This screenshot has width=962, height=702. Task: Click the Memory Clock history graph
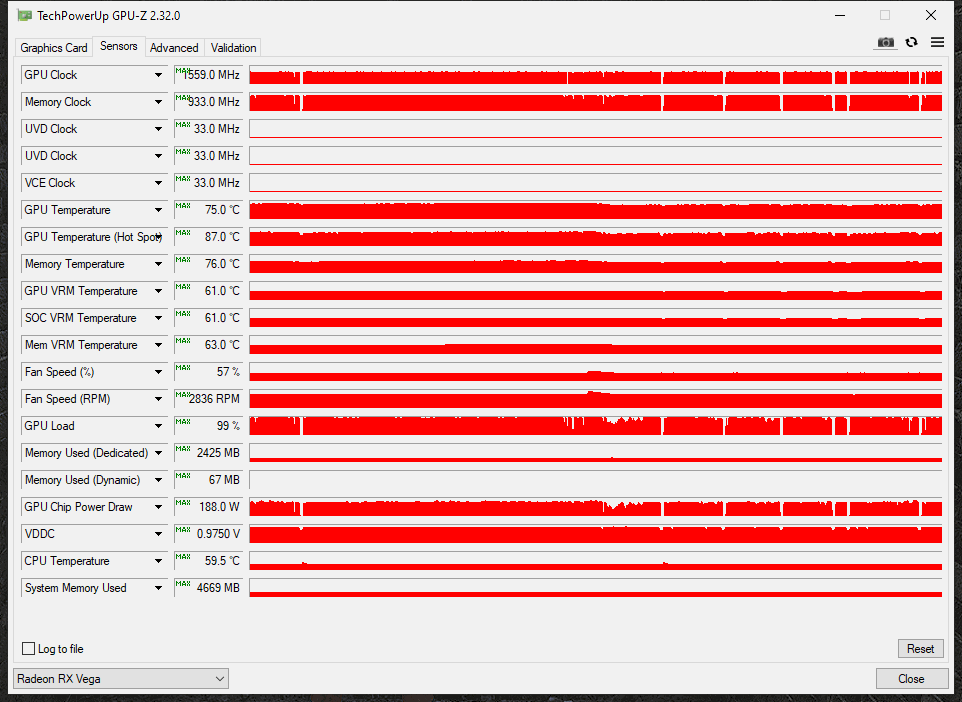point(596,102)
